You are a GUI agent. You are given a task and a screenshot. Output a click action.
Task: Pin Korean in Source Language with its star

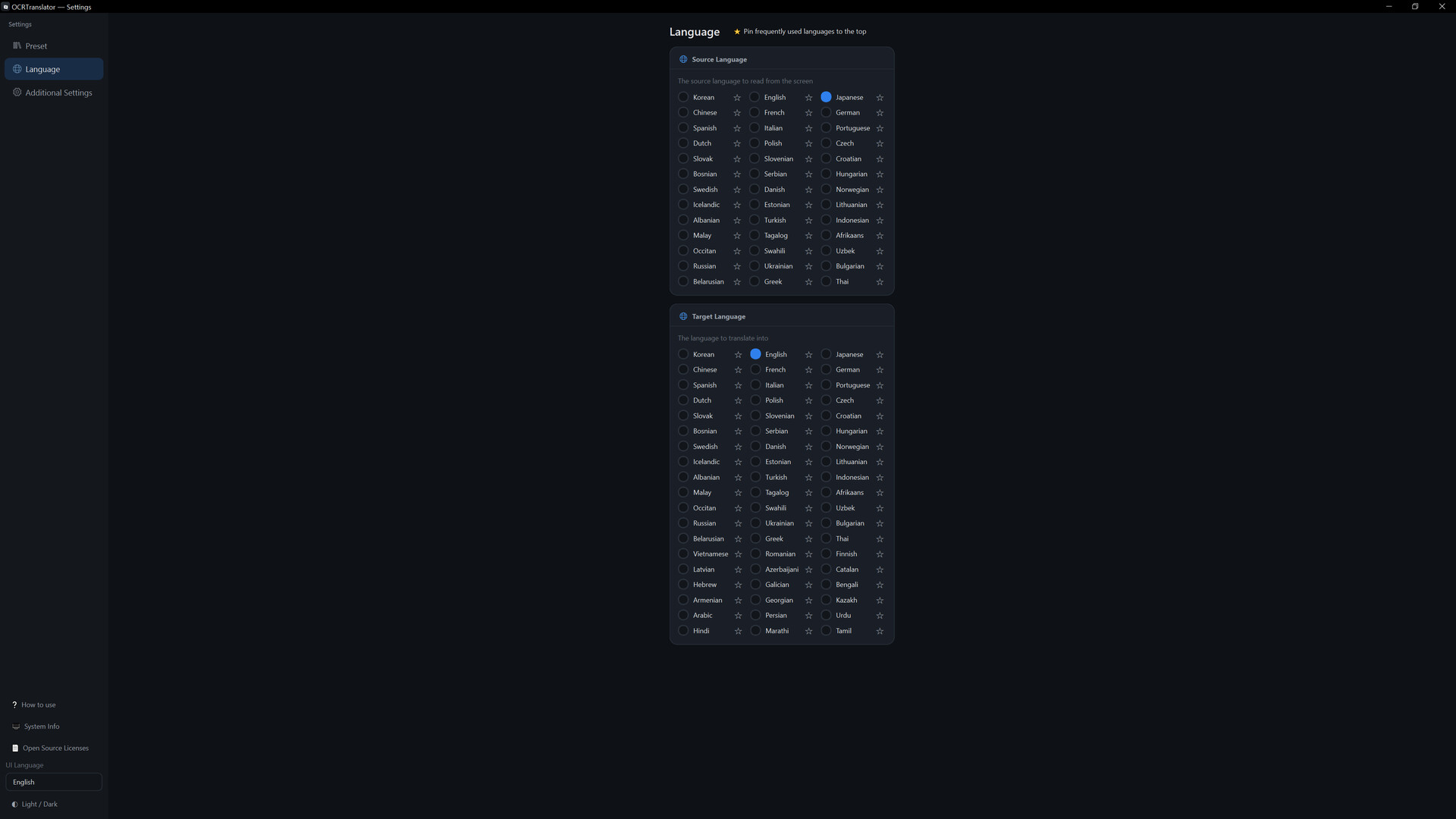point(737,98)
